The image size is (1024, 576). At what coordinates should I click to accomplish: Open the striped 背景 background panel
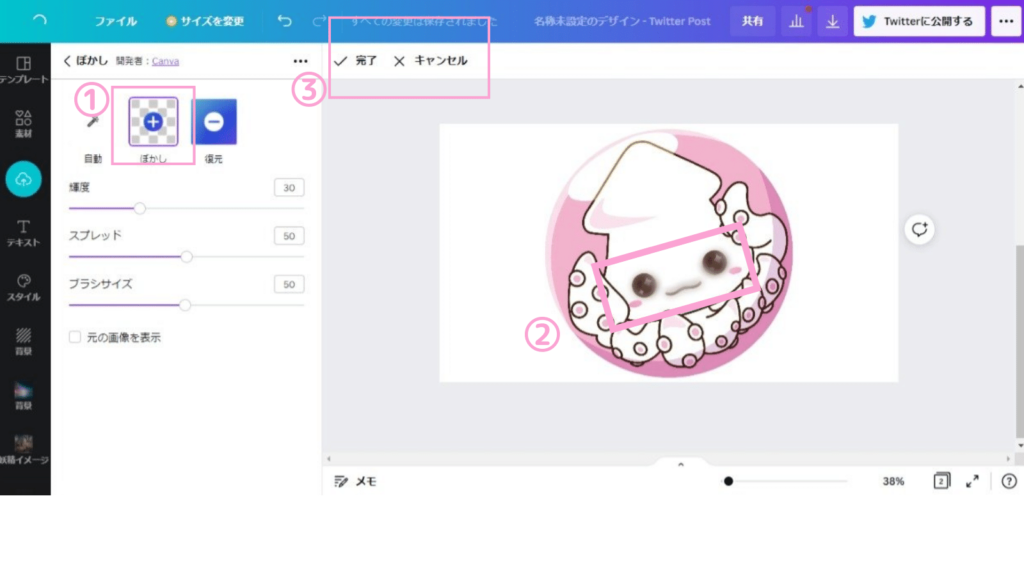(24, 342)
